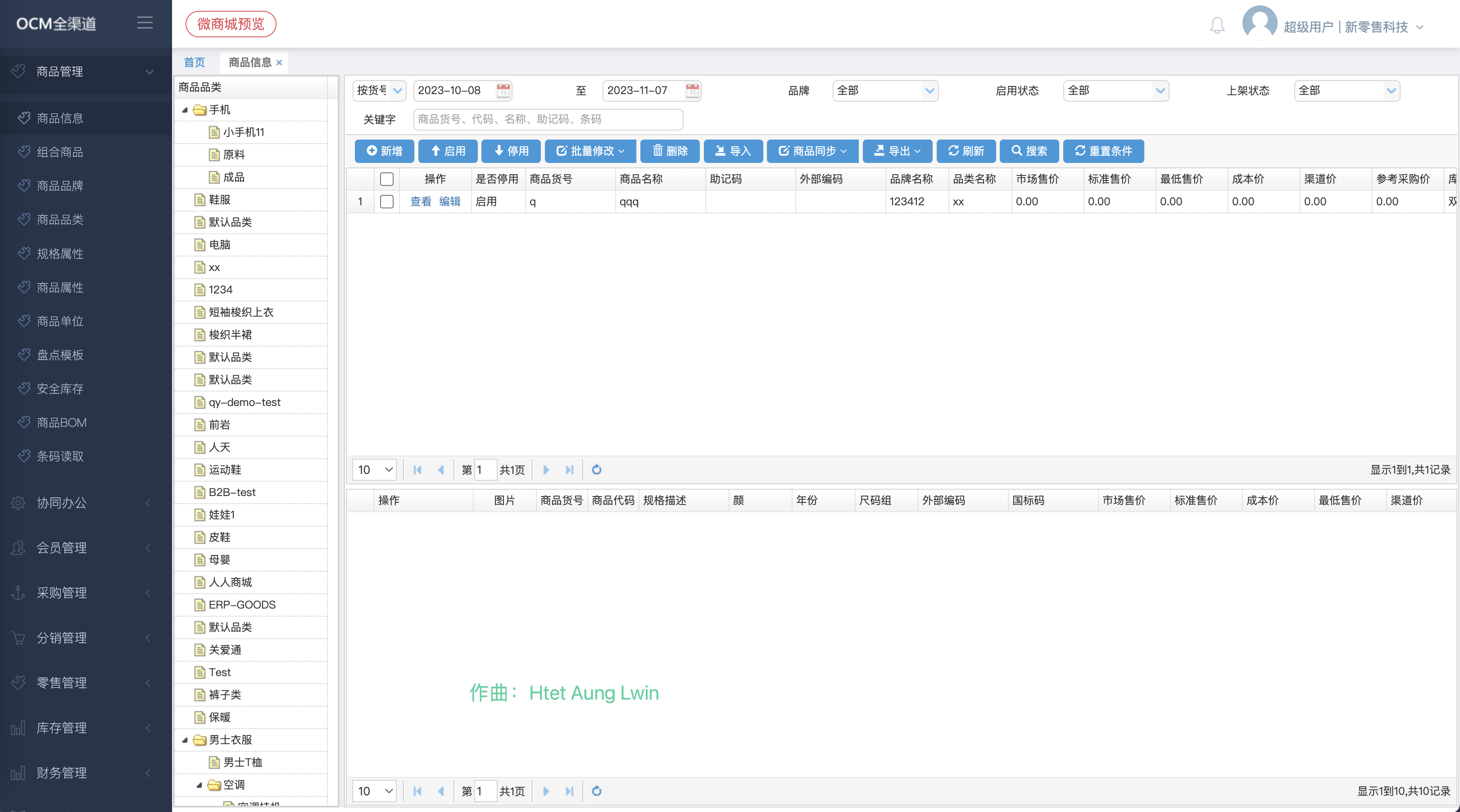Click first page icon in upper pager
Screen dimensions: 1460x812
pyautogui.click(x=417, y=470)
